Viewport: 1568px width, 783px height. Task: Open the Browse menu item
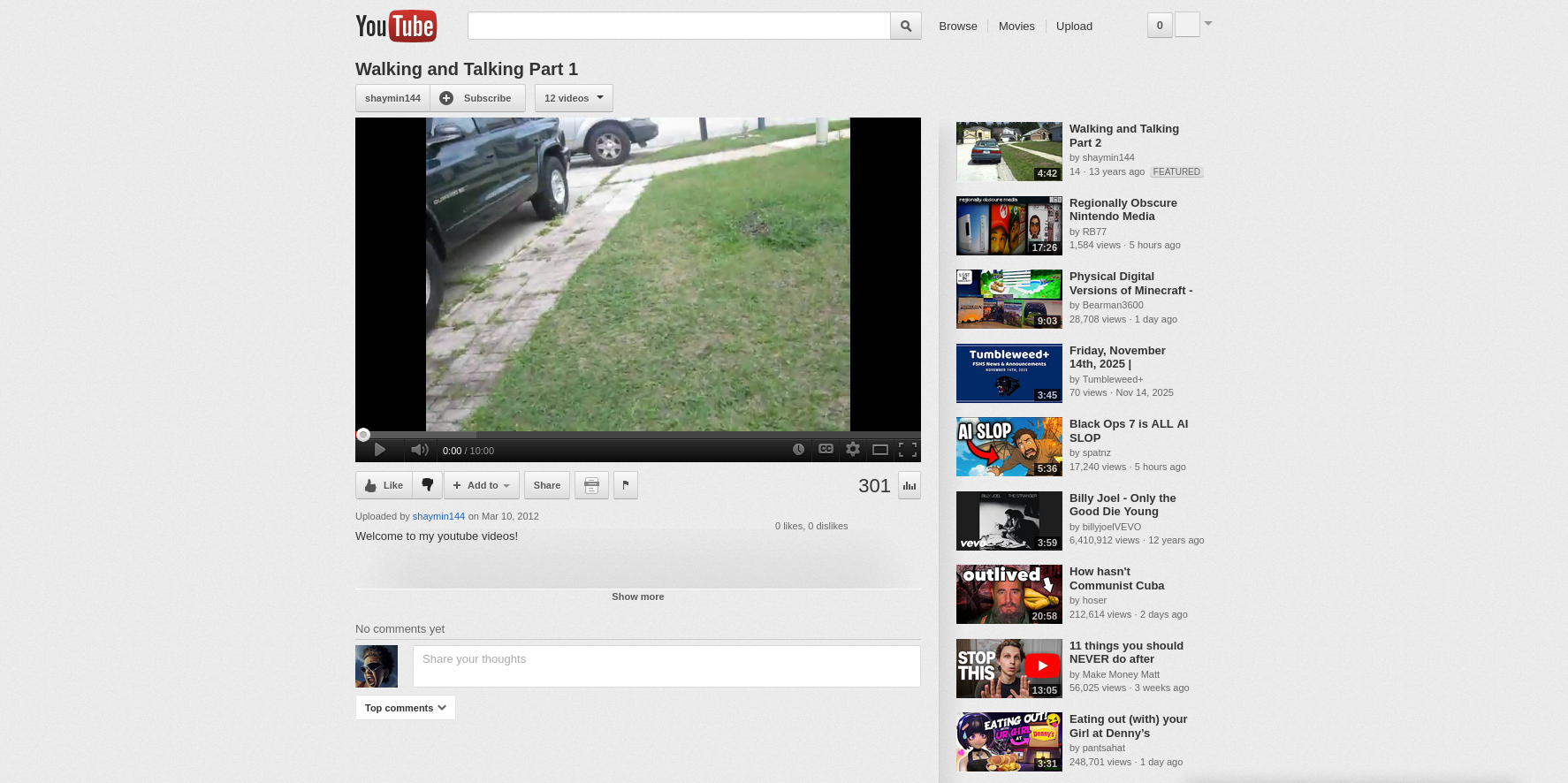point(958,27)
